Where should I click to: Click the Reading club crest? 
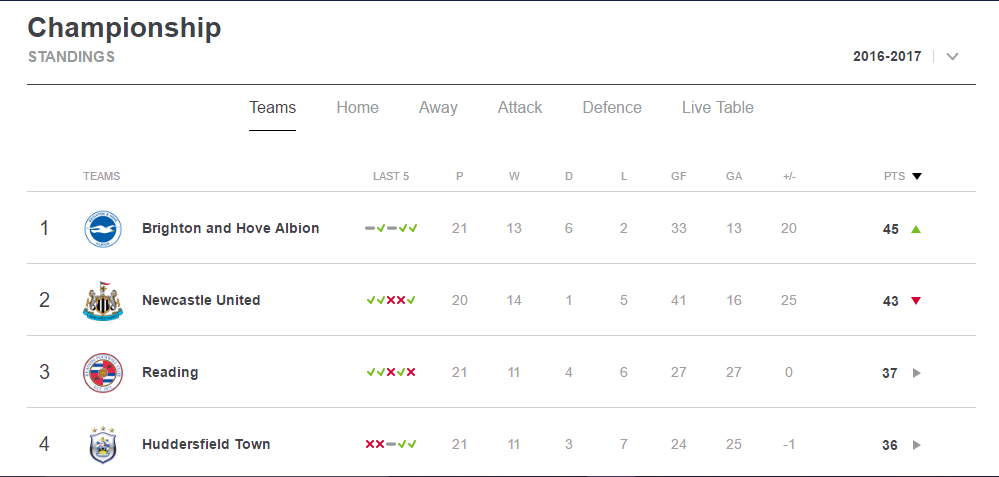tap(103, 373)
